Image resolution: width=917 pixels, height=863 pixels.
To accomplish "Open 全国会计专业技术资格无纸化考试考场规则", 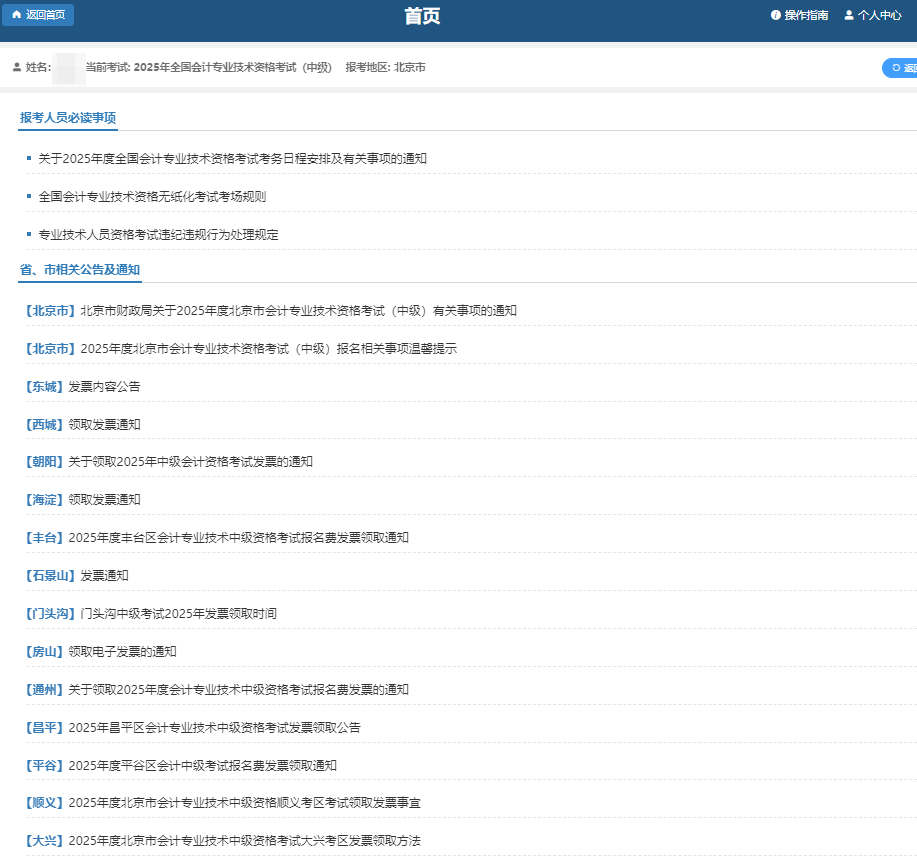I will [152, 196].
